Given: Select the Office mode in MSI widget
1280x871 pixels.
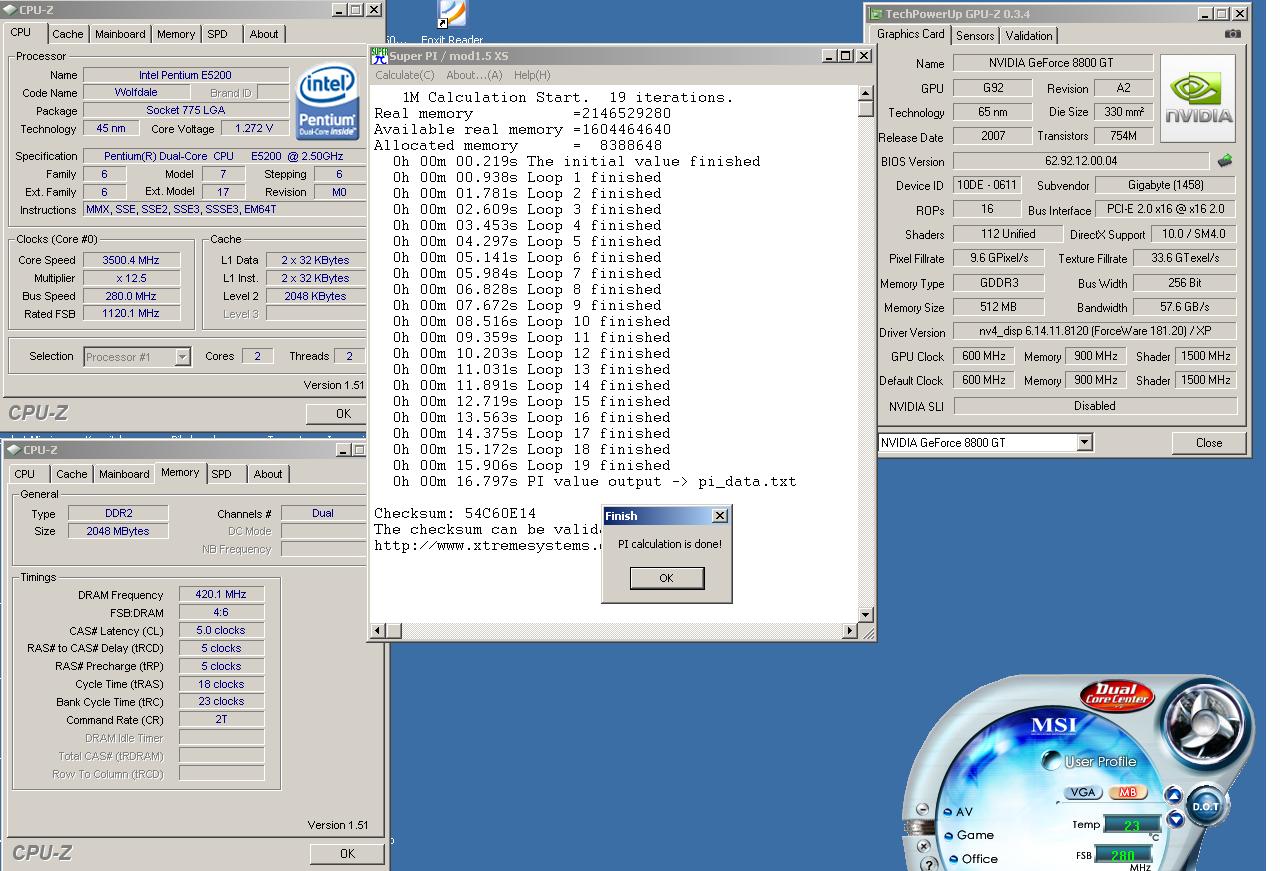Looking at the screenshot, I should (x=973, y=859).
